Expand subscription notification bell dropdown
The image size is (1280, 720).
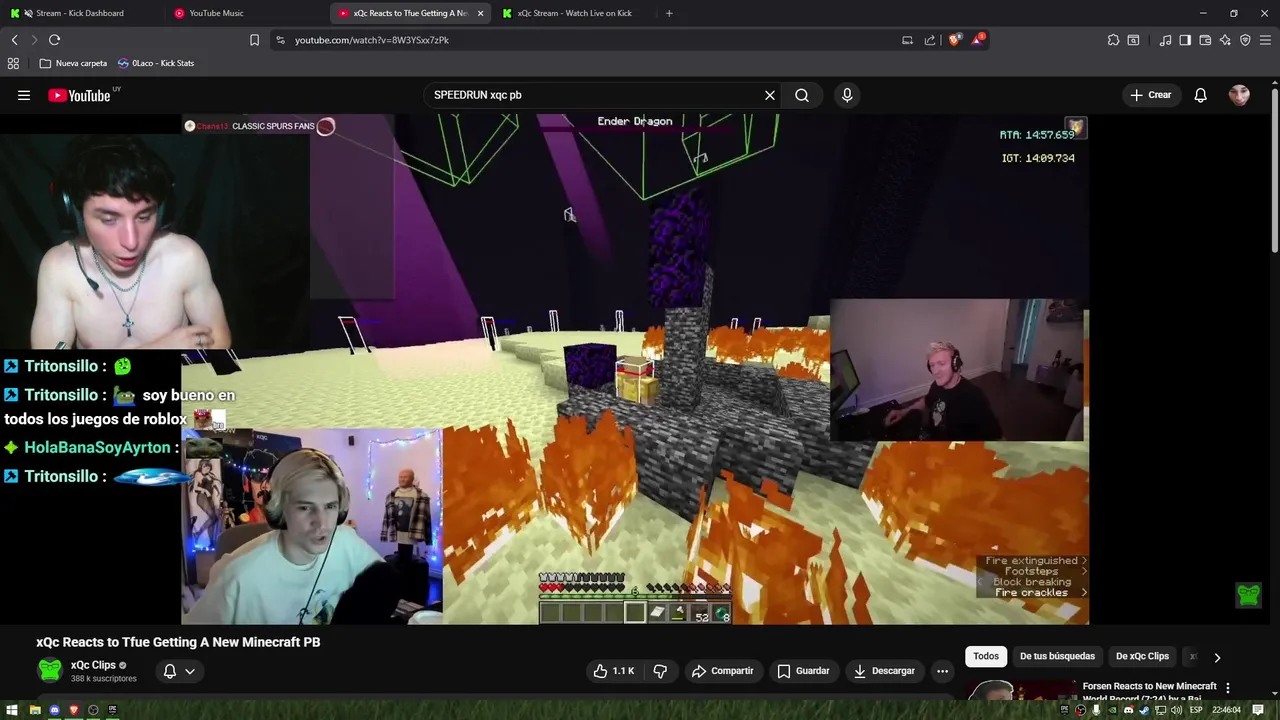click(179, 671)
